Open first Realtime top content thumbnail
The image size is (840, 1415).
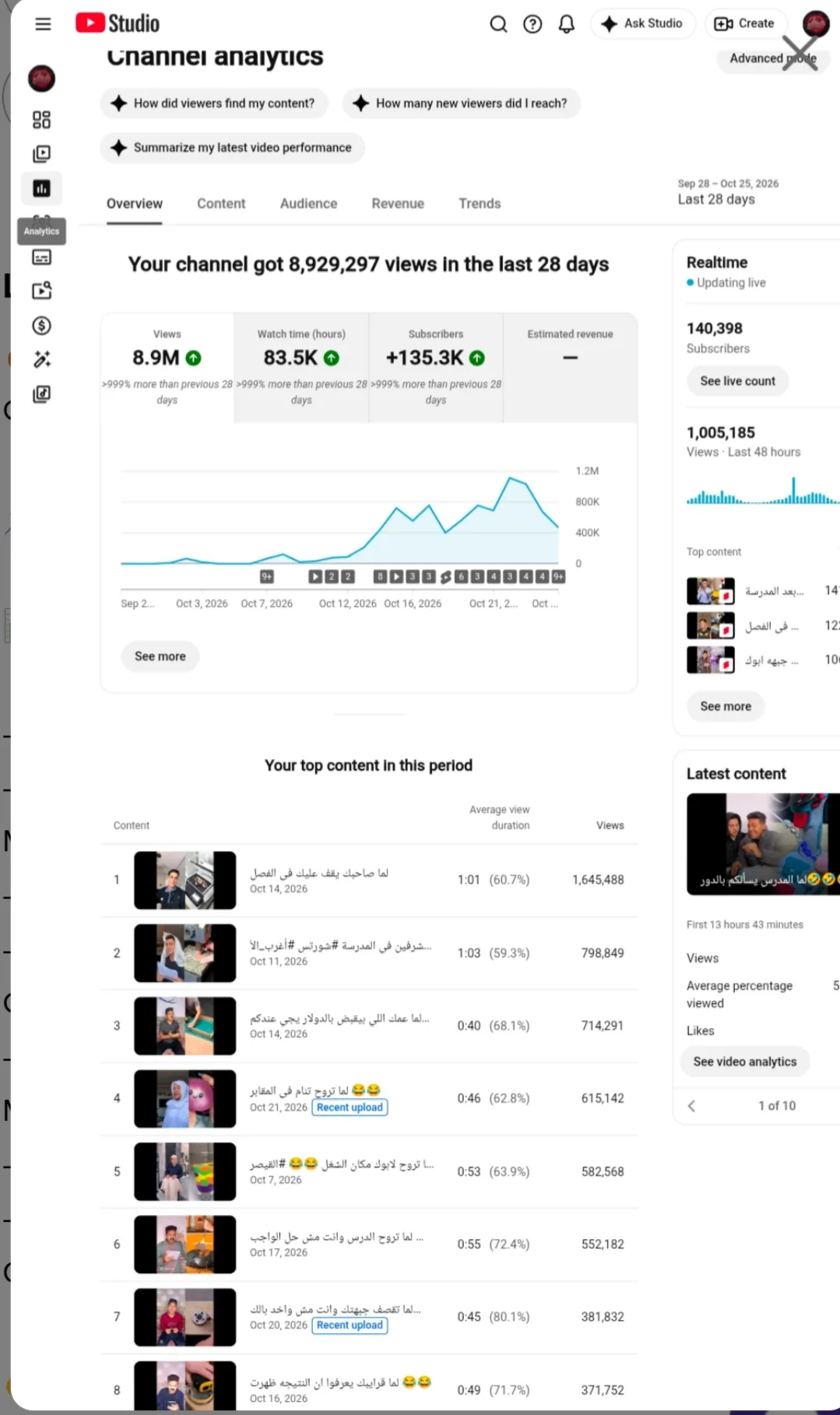click(x=711, y=591)
